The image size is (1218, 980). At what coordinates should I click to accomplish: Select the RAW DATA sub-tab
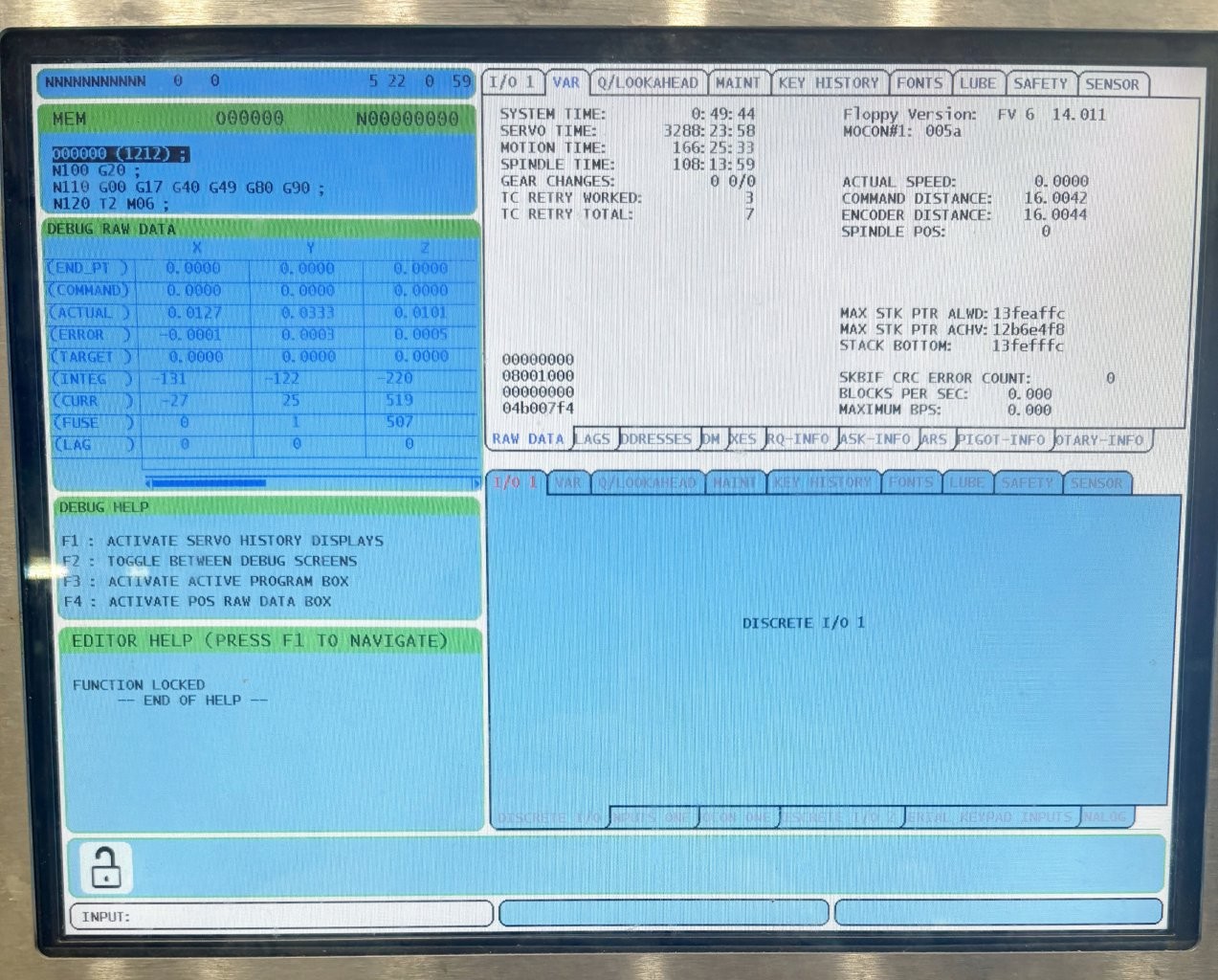(x=528, y=439)
